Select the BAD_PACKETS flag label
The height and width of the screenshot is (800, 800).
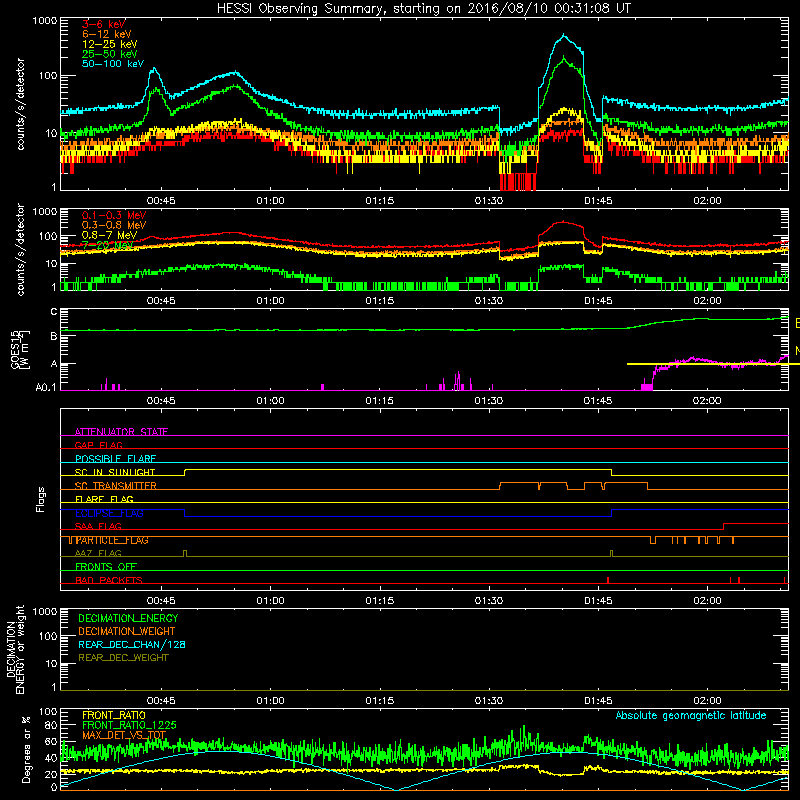point(109,580)
